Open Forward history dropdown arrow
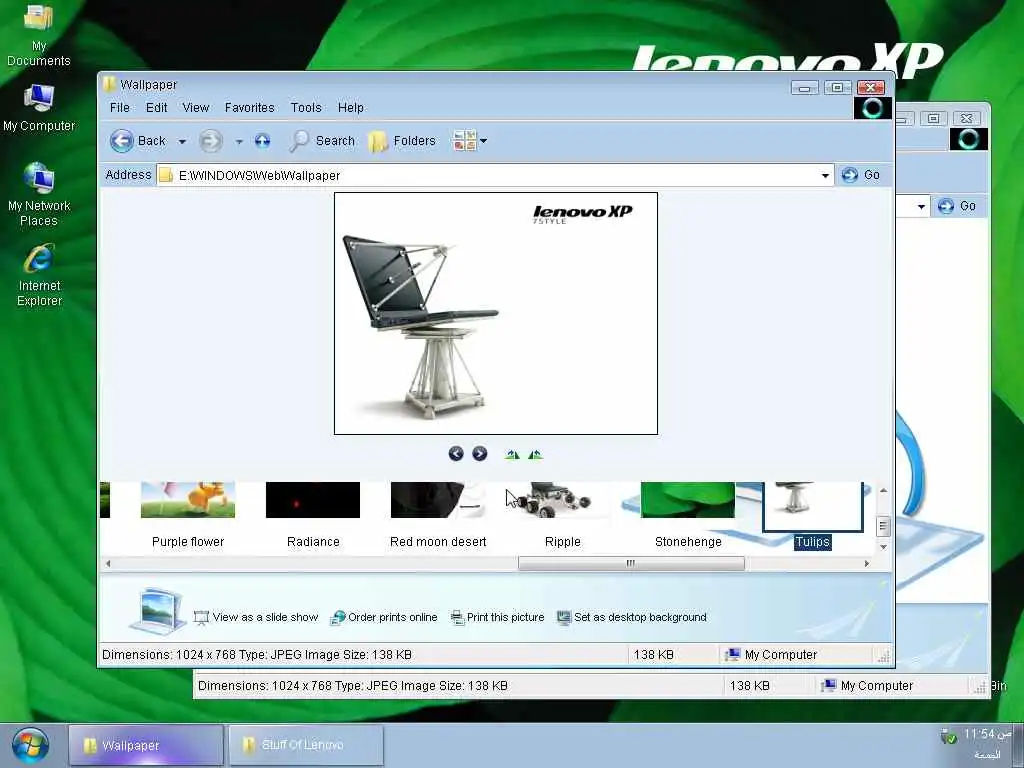1024x768 pixels. [x=239, y=141]
